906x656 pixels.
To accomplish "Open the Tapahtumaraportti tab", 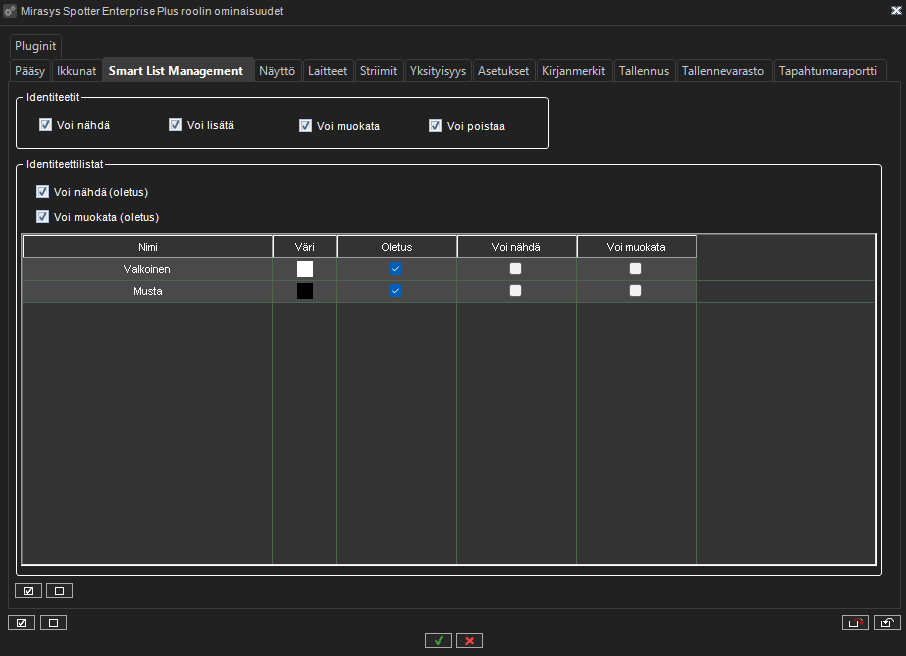I will point(827,71).
